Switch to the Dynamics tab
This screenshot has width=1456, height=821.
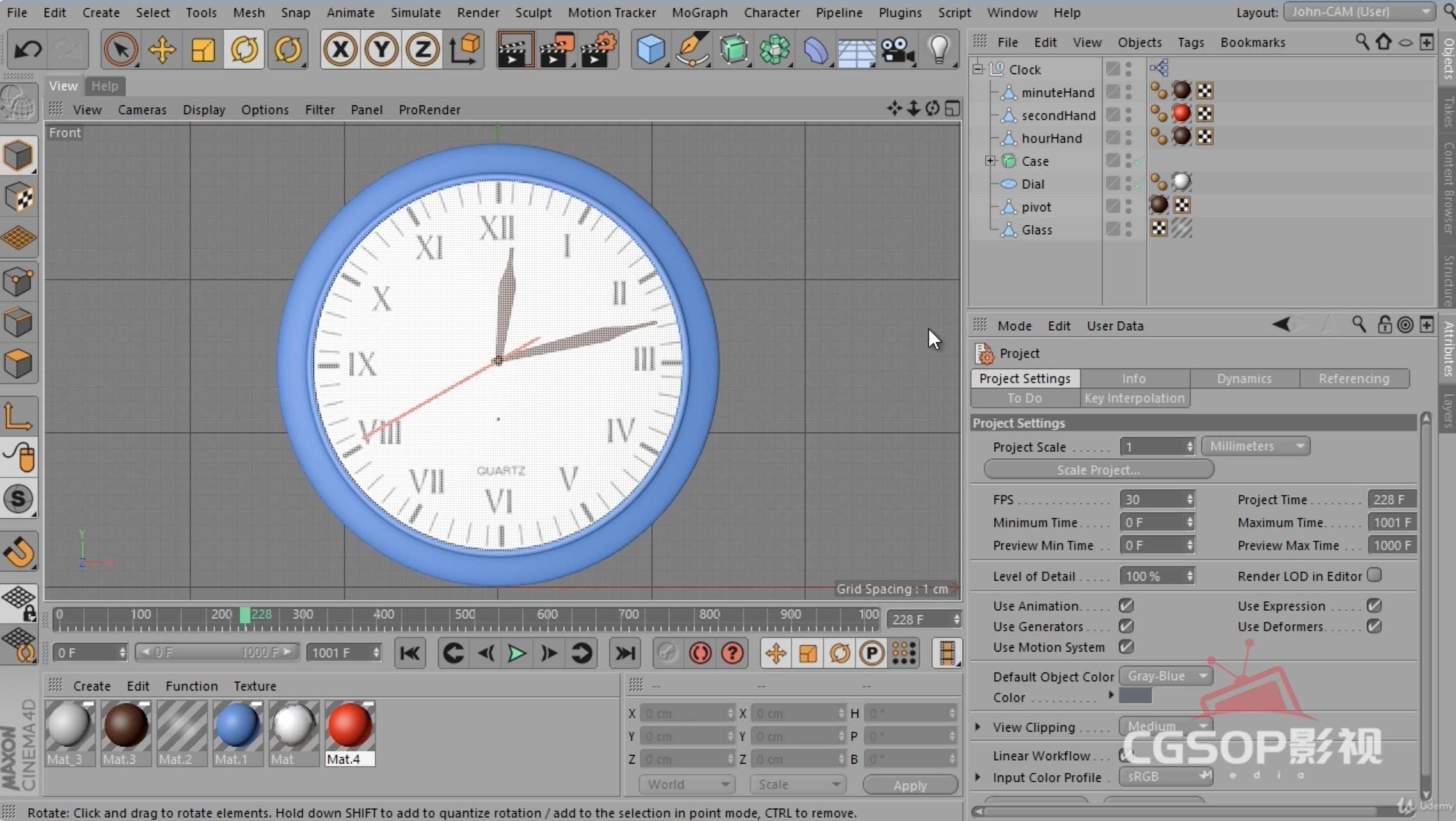(x=1244, y=378)
